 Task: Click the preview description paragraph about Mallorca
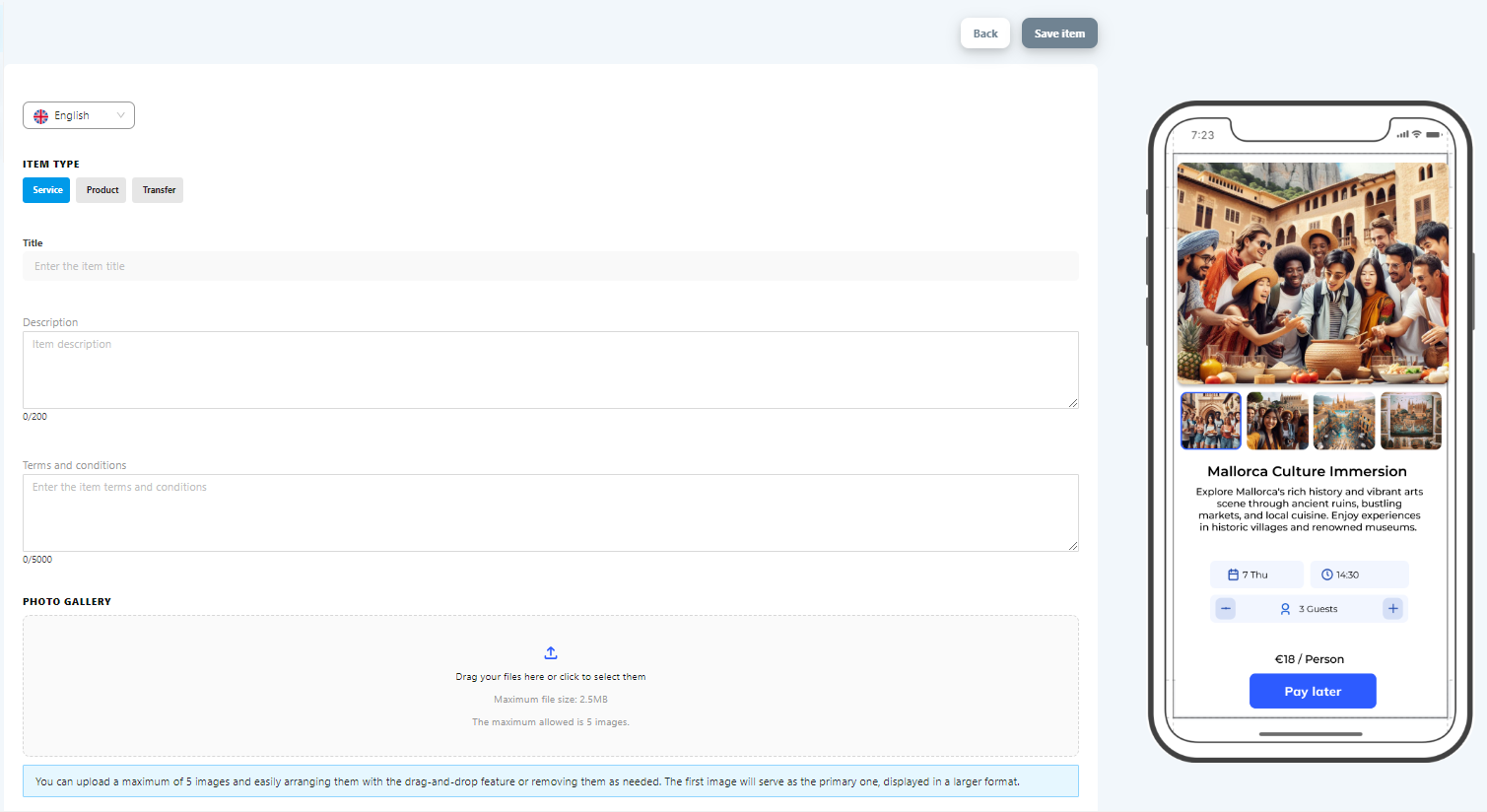pos(1310,509)
